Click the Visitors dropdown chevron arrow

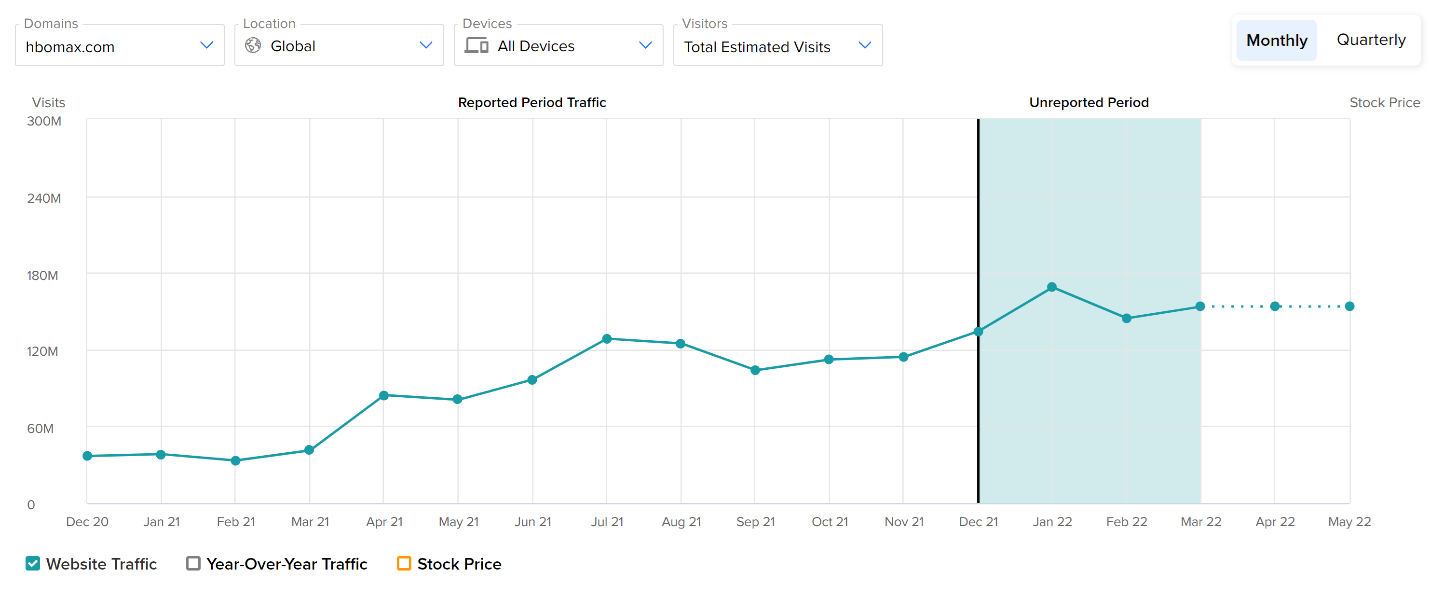point(865,46)
